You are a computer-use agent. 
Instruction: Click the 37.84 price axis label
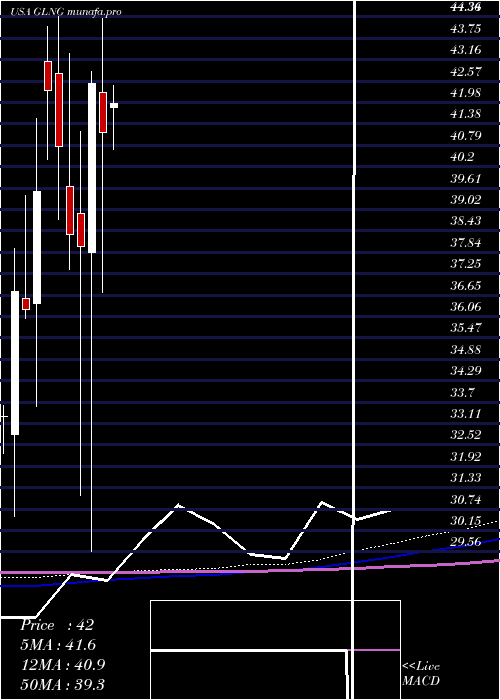[x=466, y=242]
